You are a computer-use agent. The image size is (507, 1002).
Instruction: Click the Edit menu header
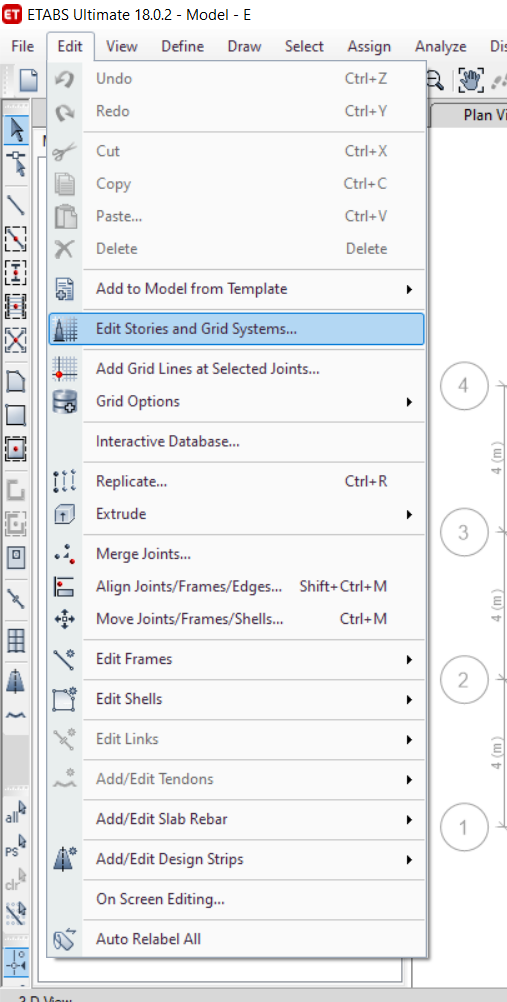pos(70,47)
